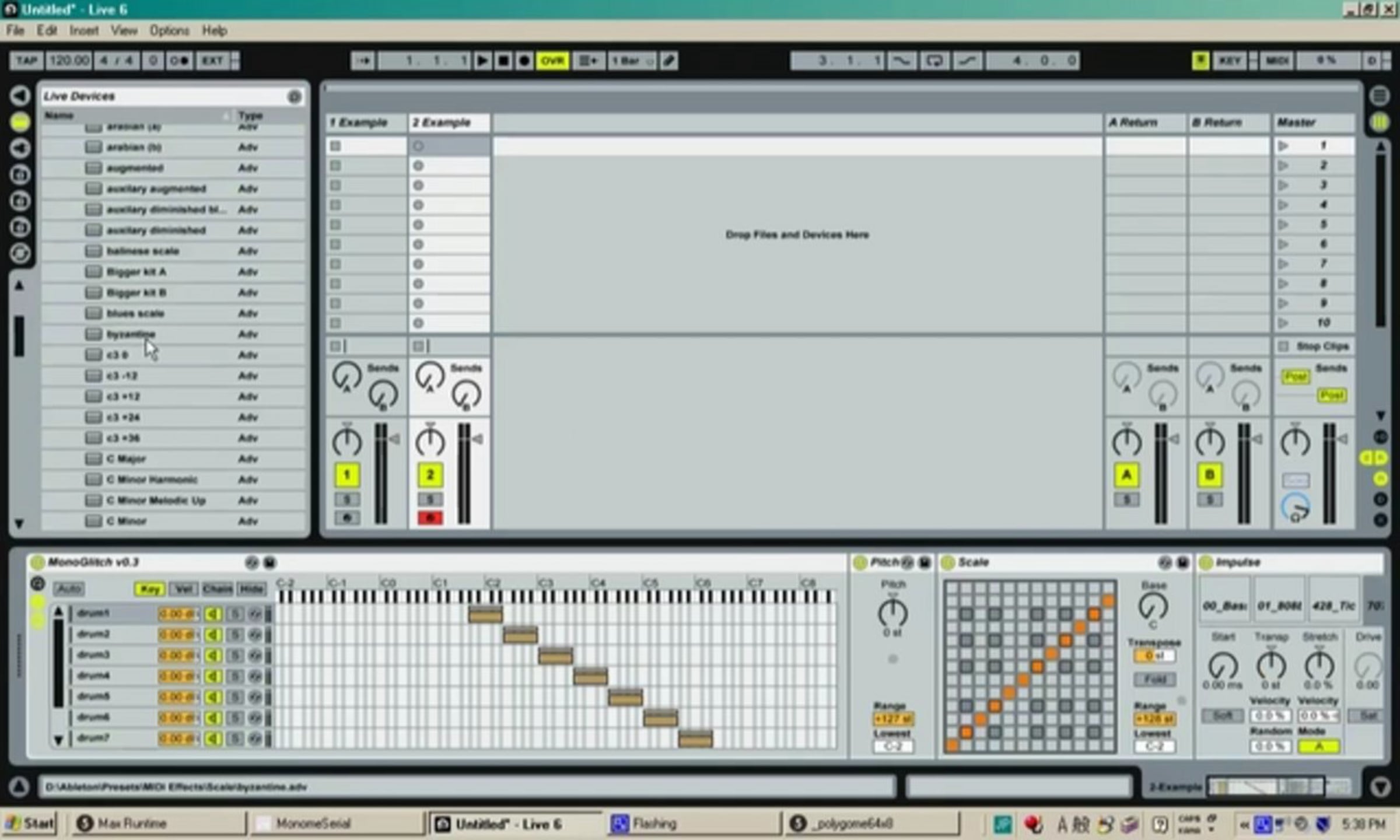Open the View menu

124,30
